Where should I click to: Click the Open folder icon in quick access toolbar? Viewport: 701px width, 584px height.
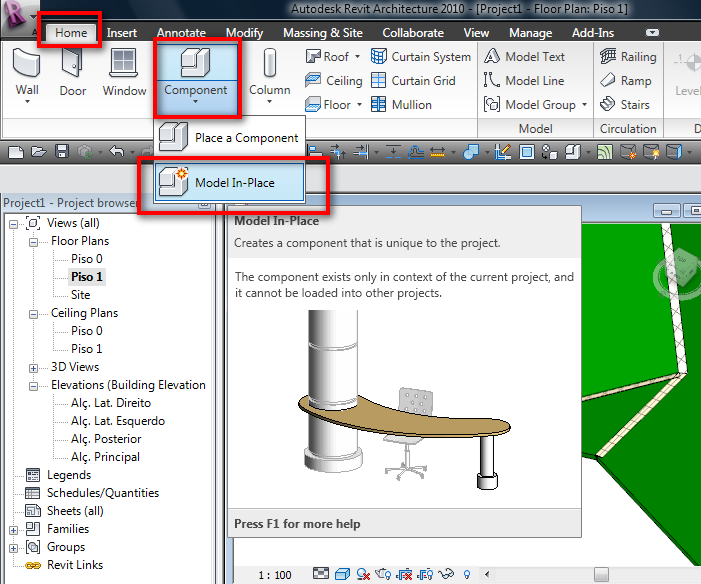pos(39,152)
